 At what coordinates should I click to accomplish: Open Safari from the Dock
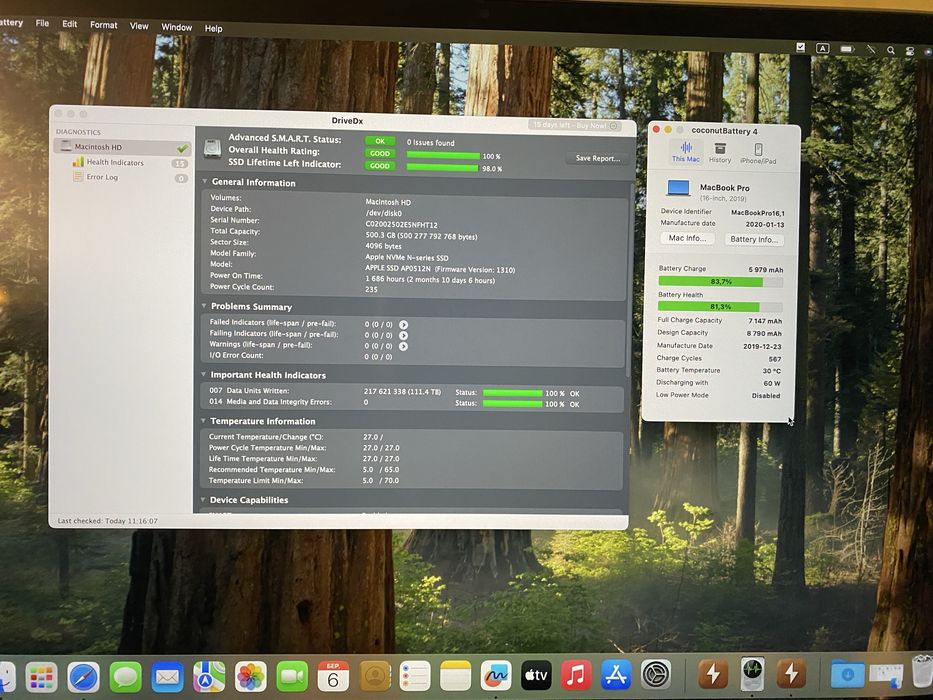(83, 677)
